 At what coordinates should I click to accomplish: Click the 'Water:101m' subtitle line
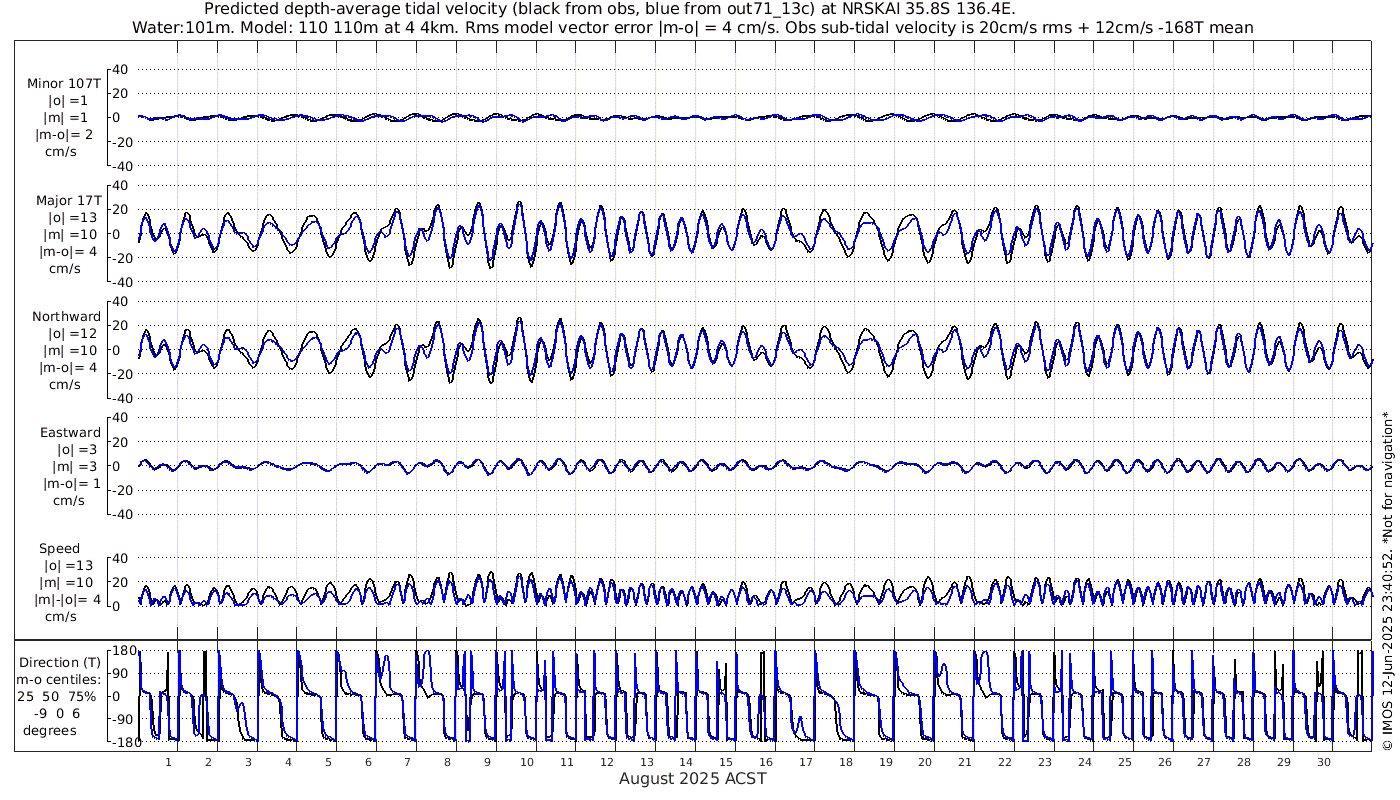pyautogui.click(x=692, y=27)
